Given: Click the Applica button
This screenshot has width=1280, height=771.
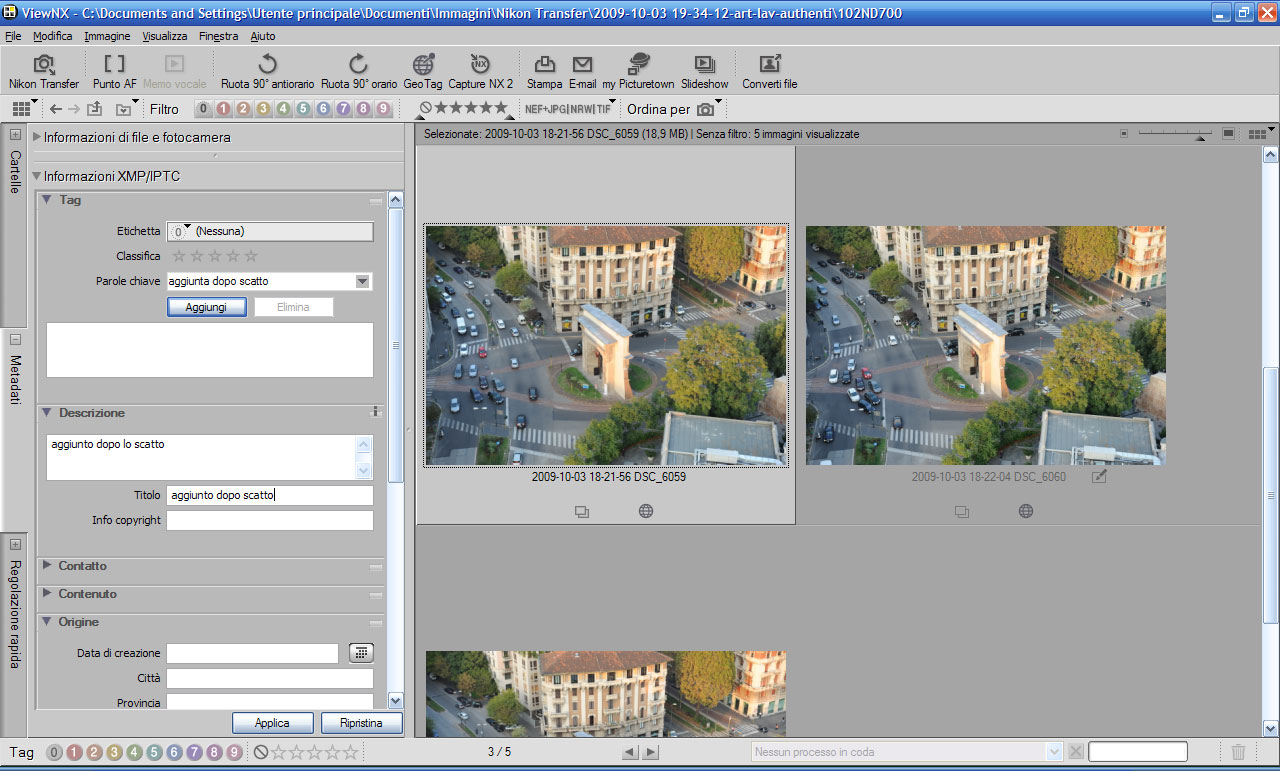Looking at the screenshot, I should click(272, 723).
